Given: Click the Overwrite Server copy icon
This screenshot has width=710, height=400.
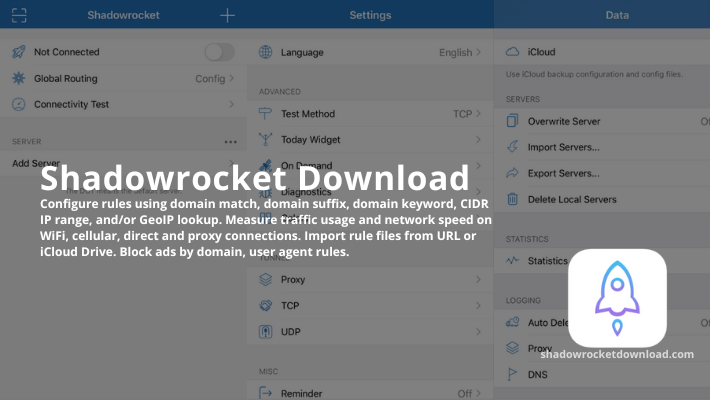Looking at the screenshot, I should [x=512, y=121].
